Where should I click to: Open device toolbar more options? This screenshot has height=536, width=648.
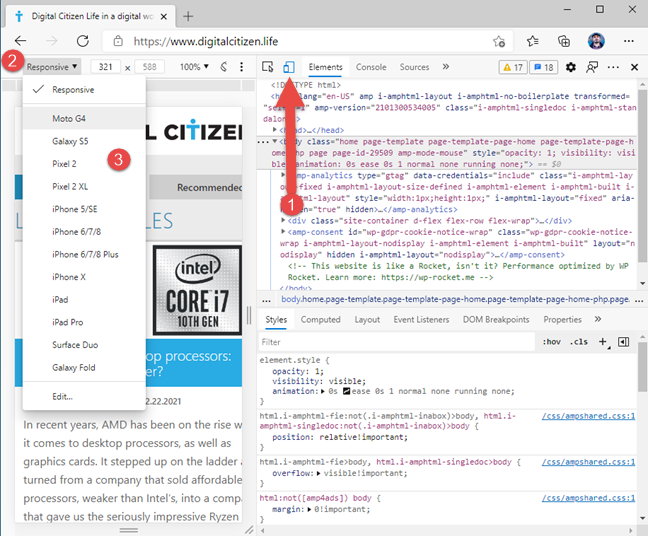coord(241,67)
